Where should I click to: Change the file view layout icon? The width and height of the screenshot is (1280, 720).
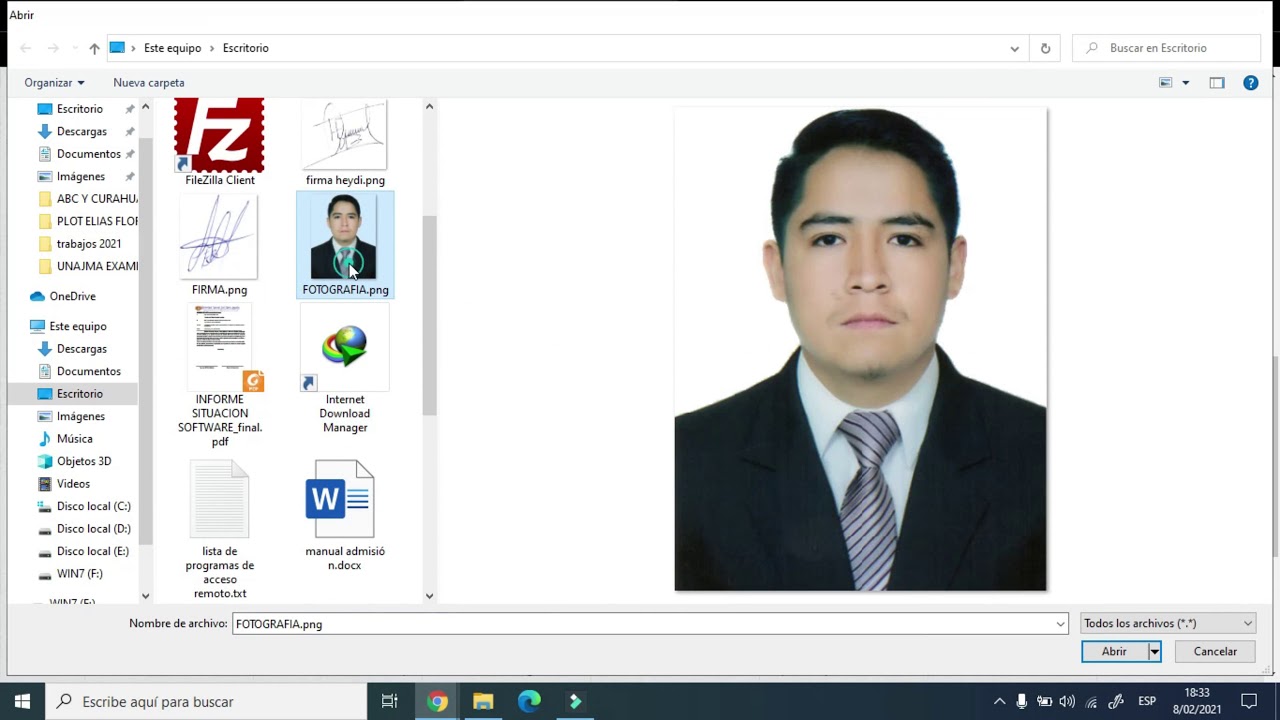[1165, 83]
